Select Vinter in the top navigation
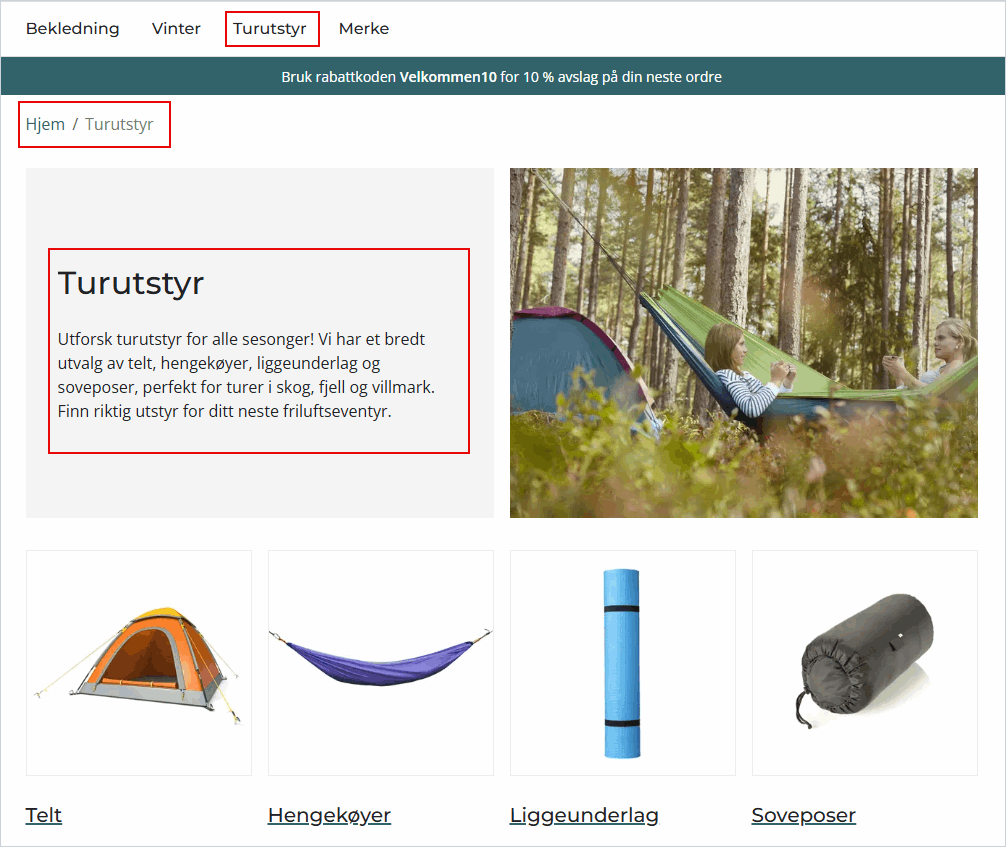 pos(176,29)
